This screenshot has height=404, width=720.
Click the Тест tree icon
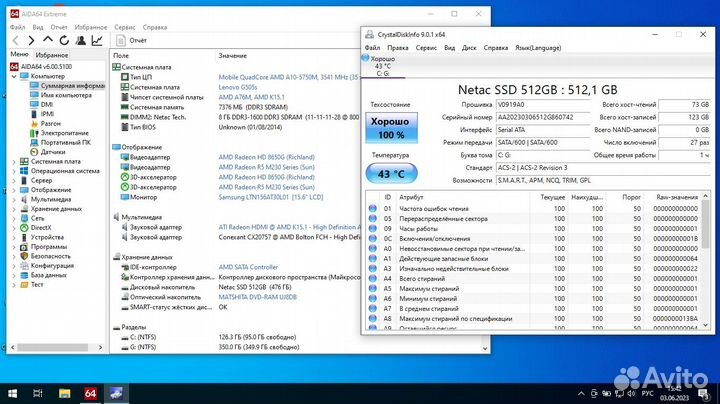click(24, 285)
